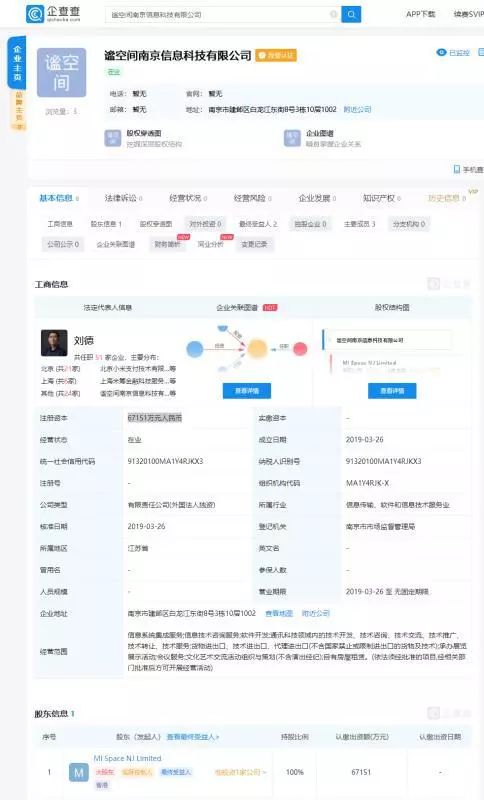
Task: Open the 股权穿透图 icon
Action: tap(113, 138)
